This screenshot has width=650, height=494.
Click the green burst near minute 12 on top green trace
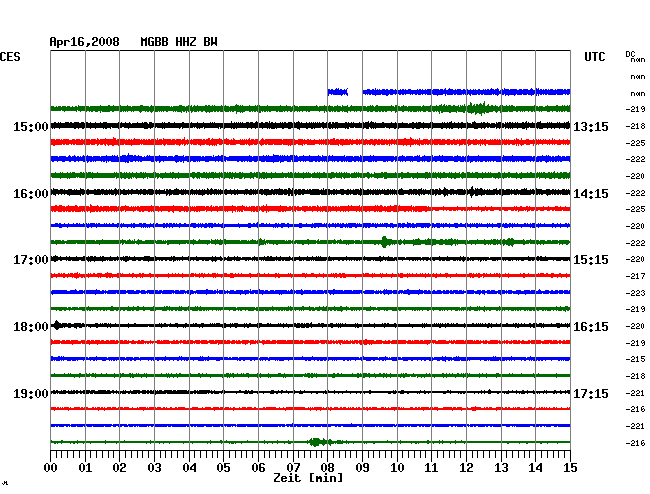tap(480, 108)
